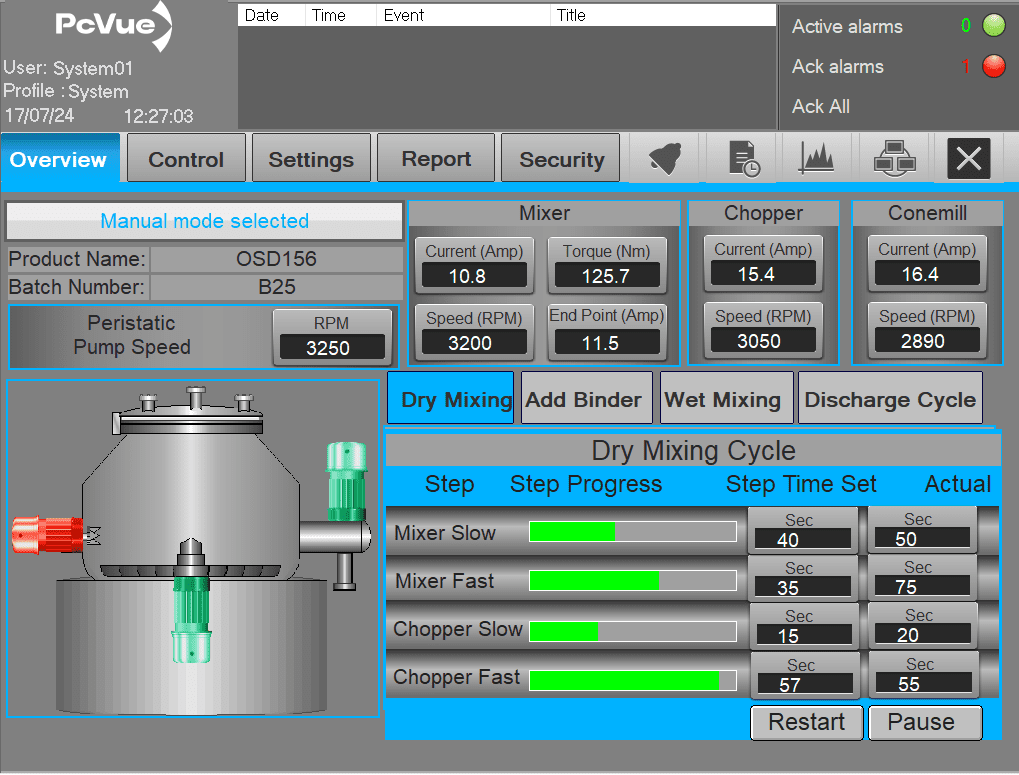This screenshot has height=775, width=1019.
Task: Click the green Active alarms indicator
Action: tap(993, 27)
